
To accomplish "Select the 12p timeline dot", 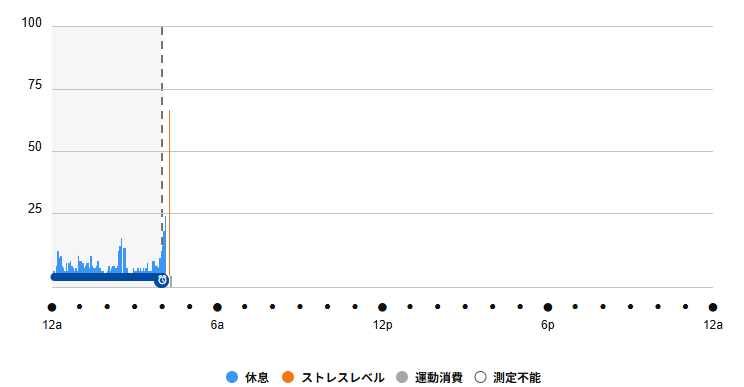I will (x=382, y=307).
